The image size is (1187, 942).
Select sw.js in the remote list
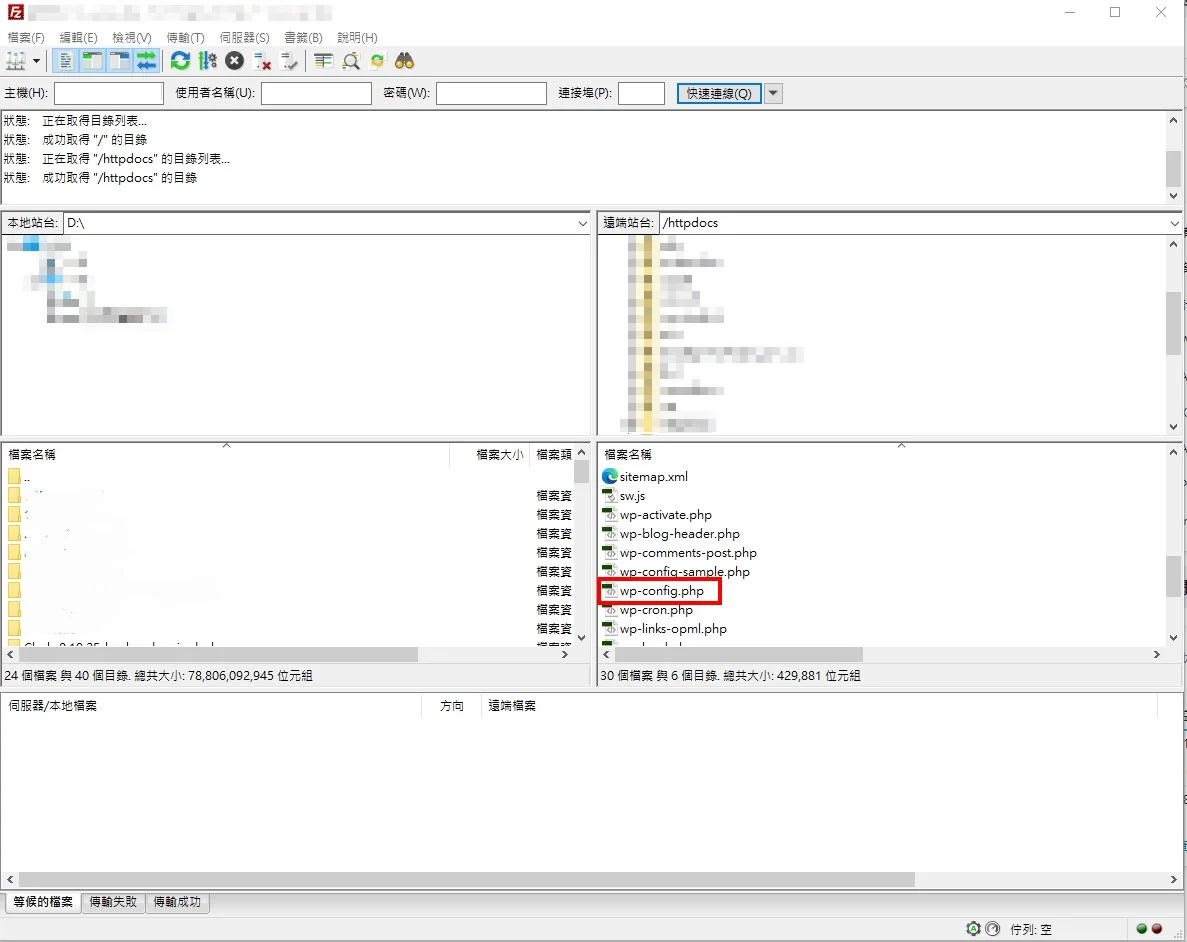tap(632, 496)
